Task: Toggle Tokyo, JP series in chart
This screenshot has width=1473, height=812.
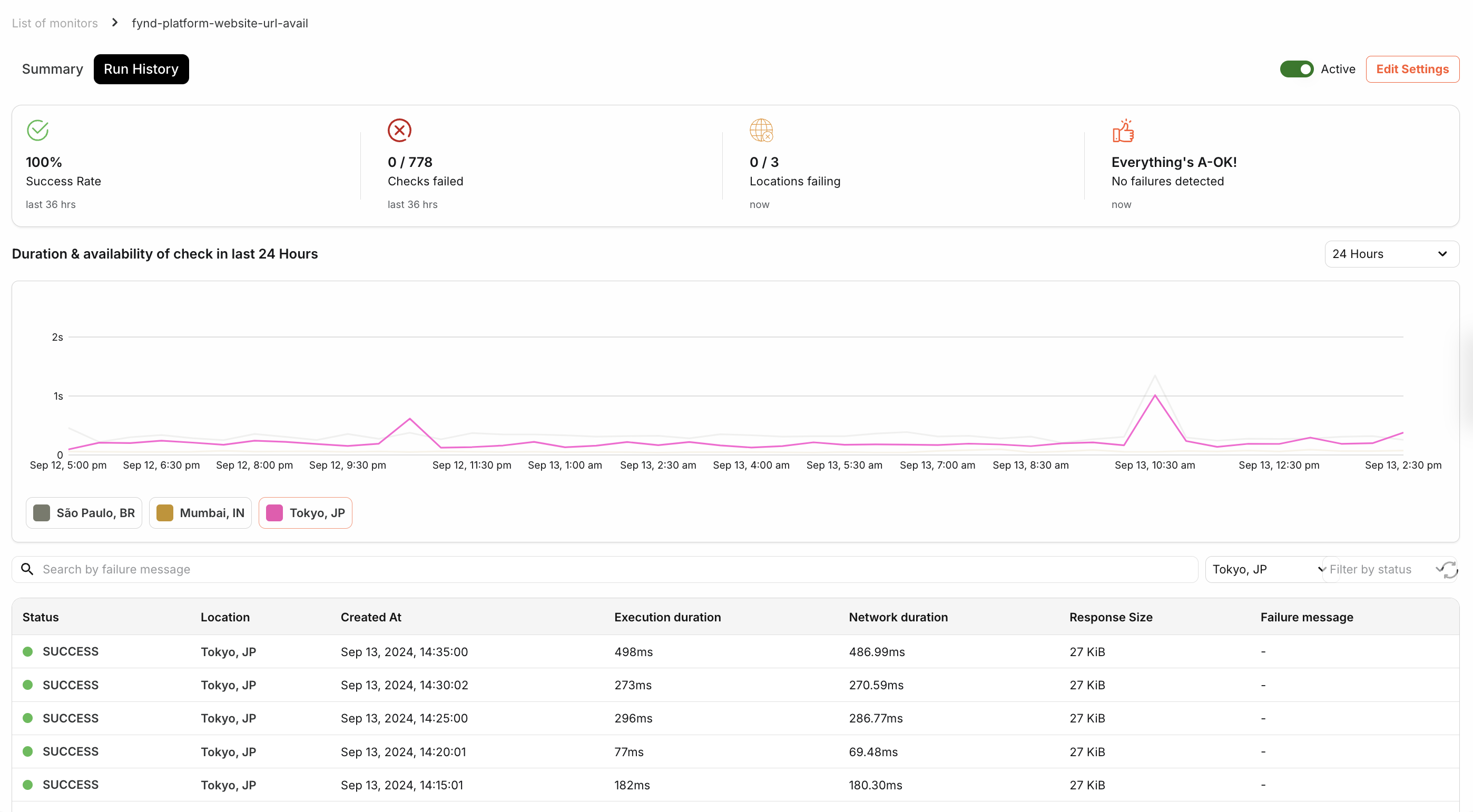Action: (306, 512)
